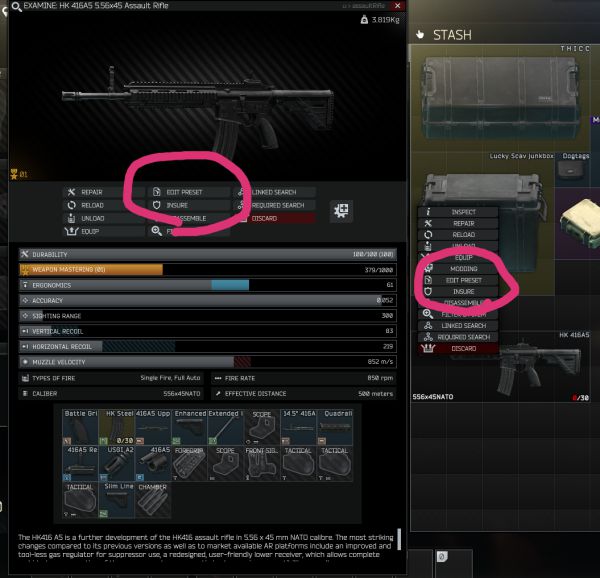The width and height of the screenshot is (600, 578).
Task: Open modding gear icon beside Discard
Action: click(343, 211)
